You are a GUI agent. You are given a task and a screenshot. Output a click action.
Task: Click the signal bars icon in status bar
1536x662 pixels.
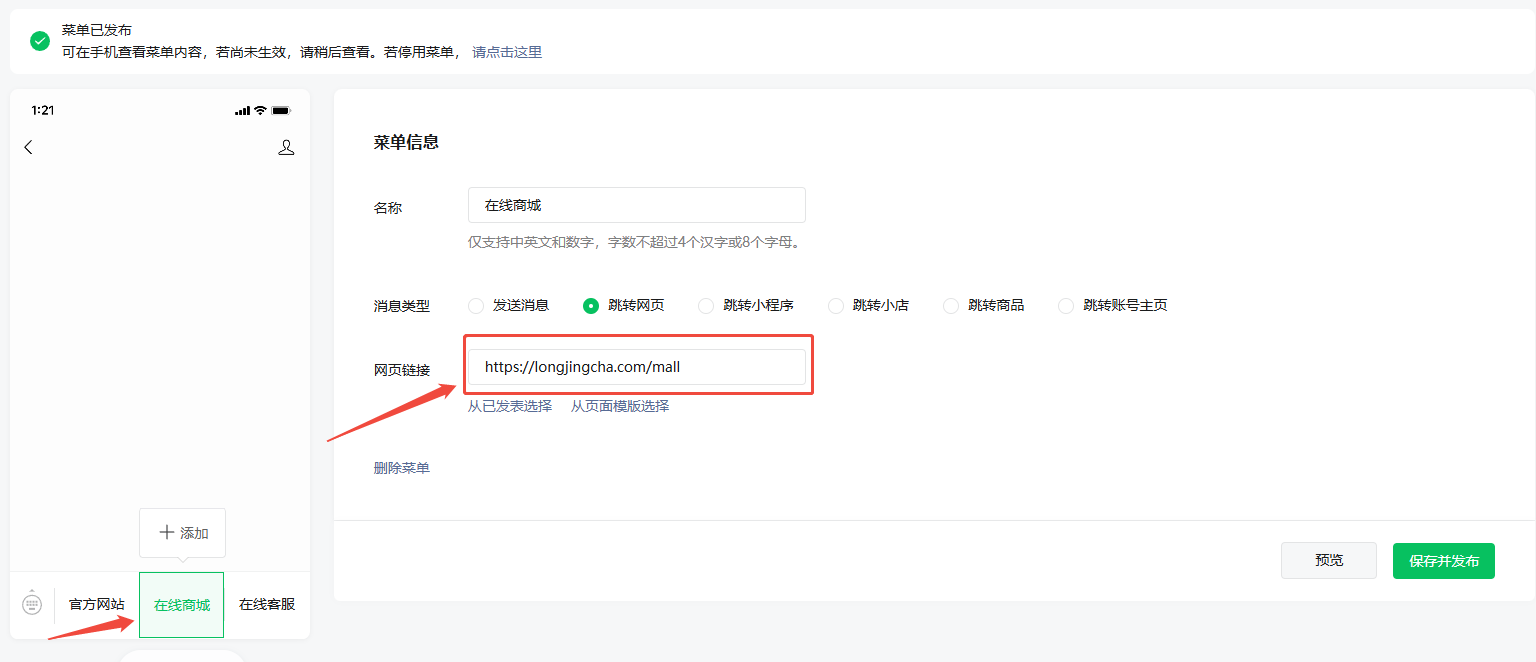point(242,110)
